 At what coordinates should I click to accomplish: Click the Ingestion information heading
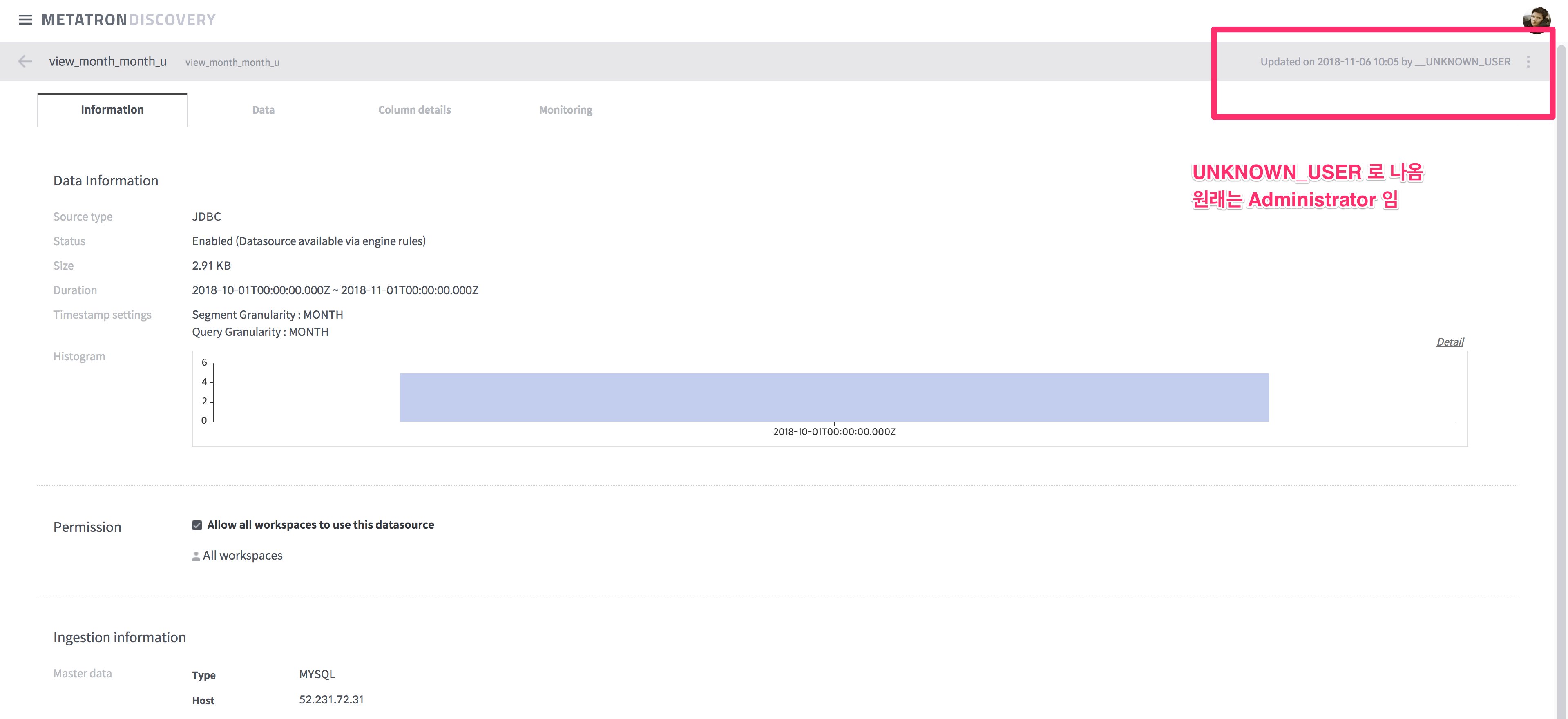119,637
